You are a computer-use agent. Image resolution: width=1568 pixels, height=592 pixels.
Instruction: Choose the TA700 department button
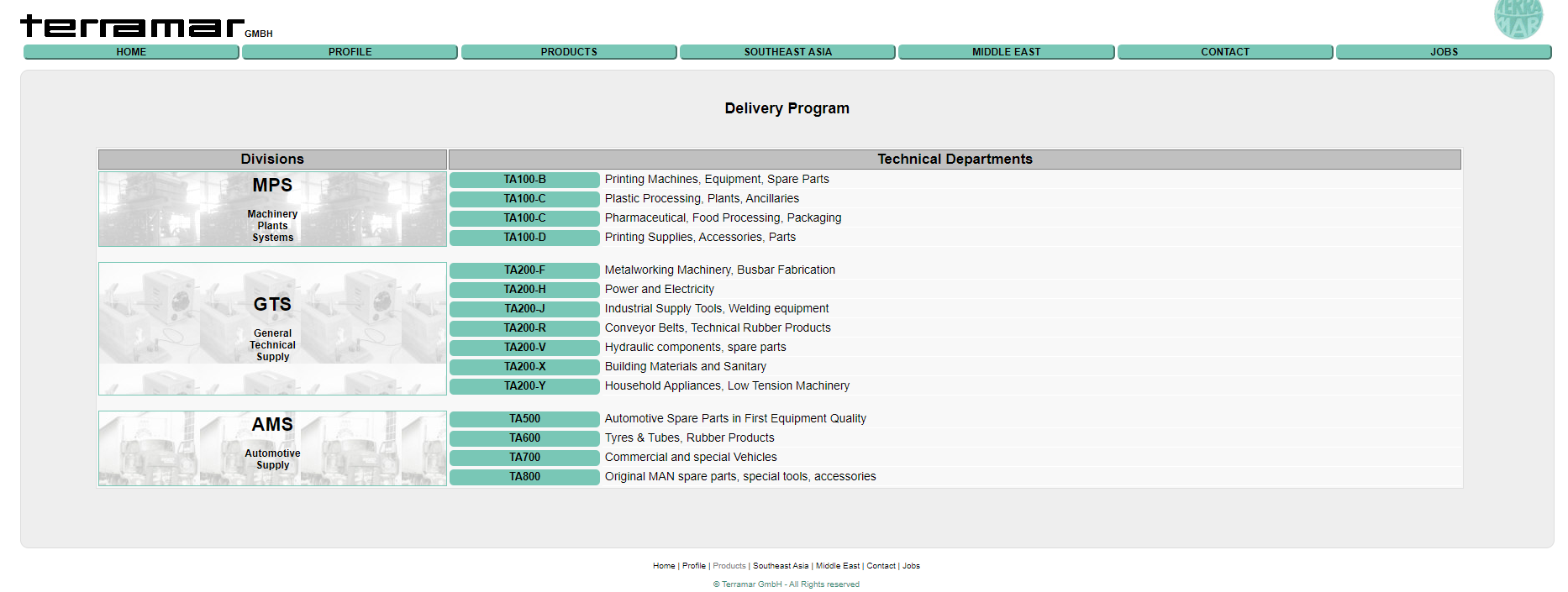coord(524,458)
